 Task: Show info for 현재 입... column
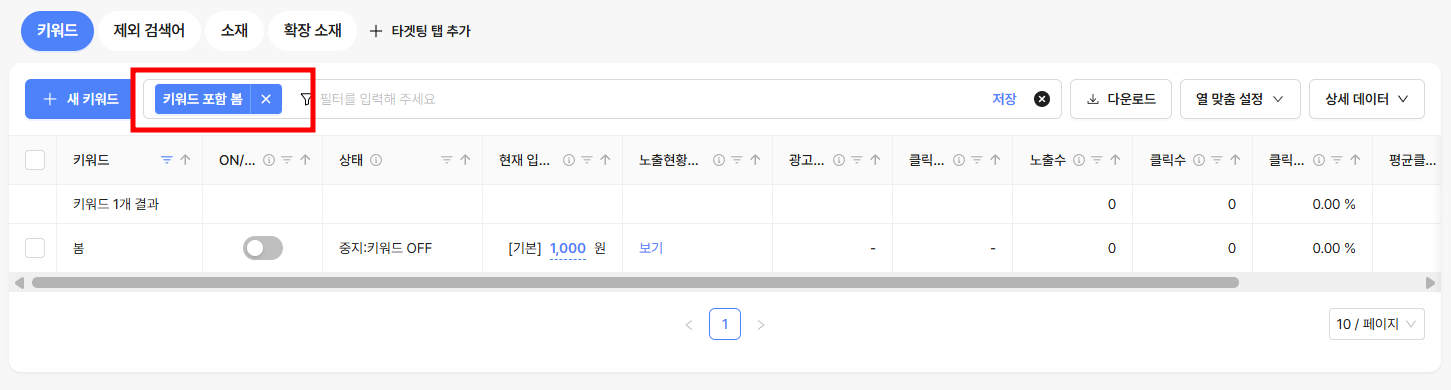pos(568,160)
